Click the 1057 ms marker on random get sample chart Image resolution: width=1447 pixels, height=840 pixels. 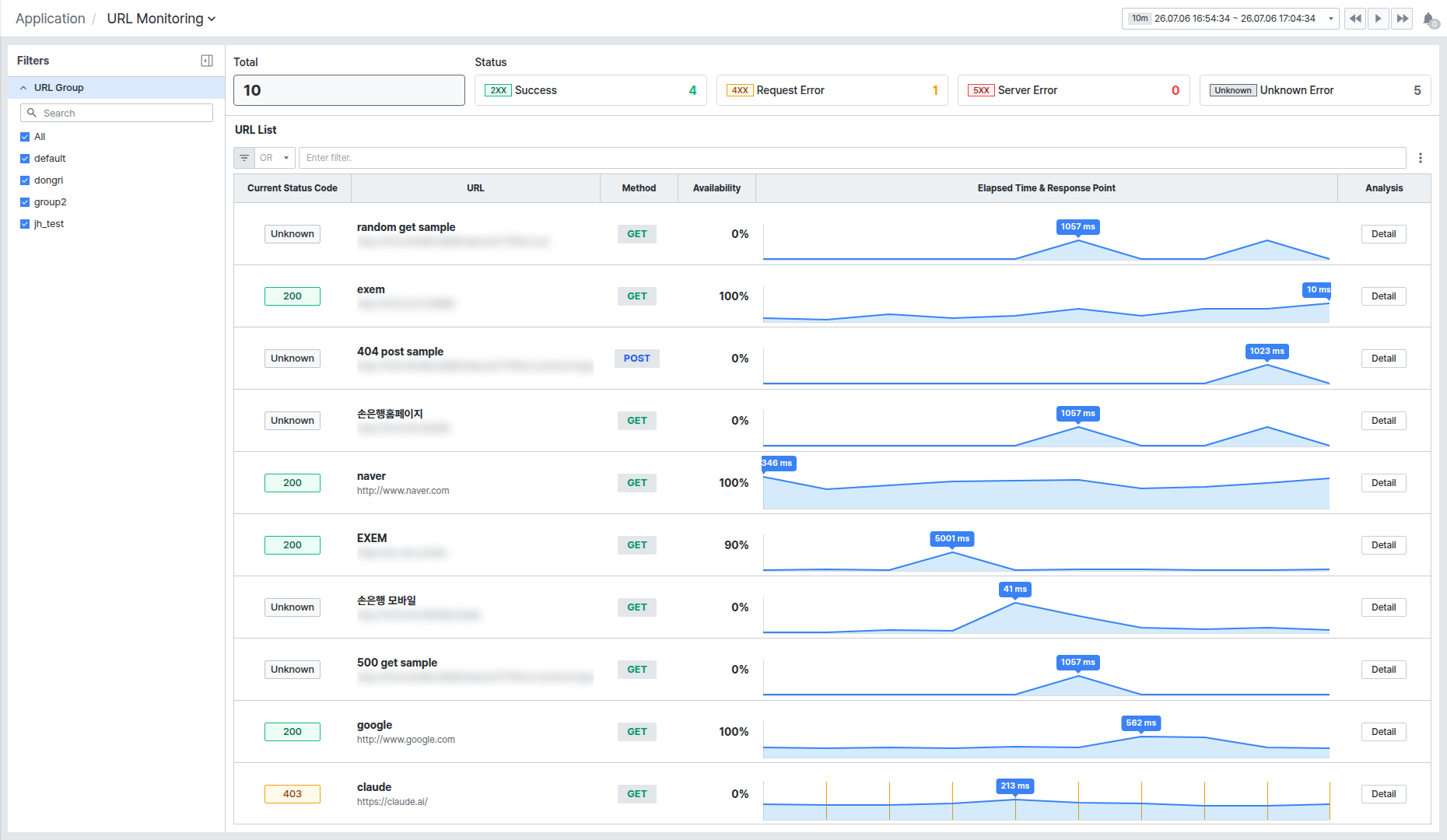click(1078, 227)
